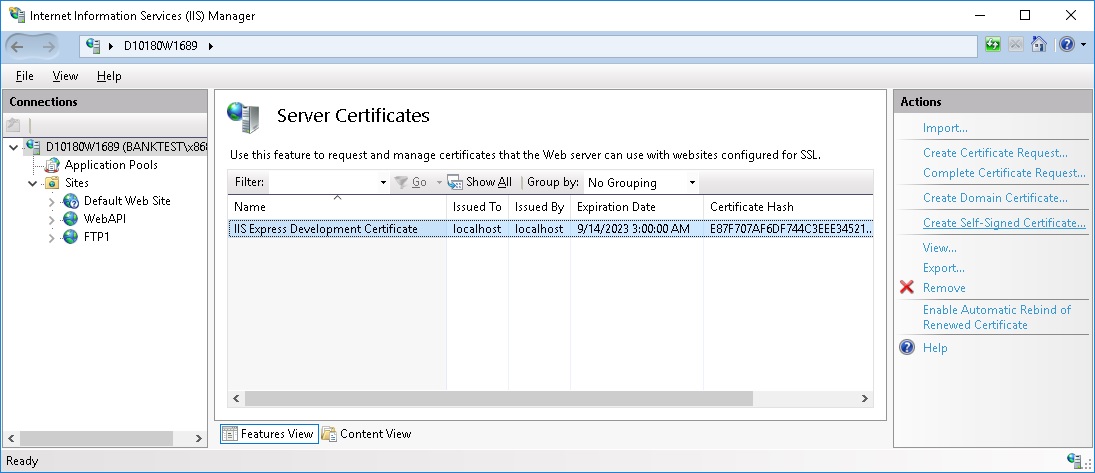Click the Application Pools icon in tree
The width and height of the screenshot is (1095, 473).
[x=52, y=165]
